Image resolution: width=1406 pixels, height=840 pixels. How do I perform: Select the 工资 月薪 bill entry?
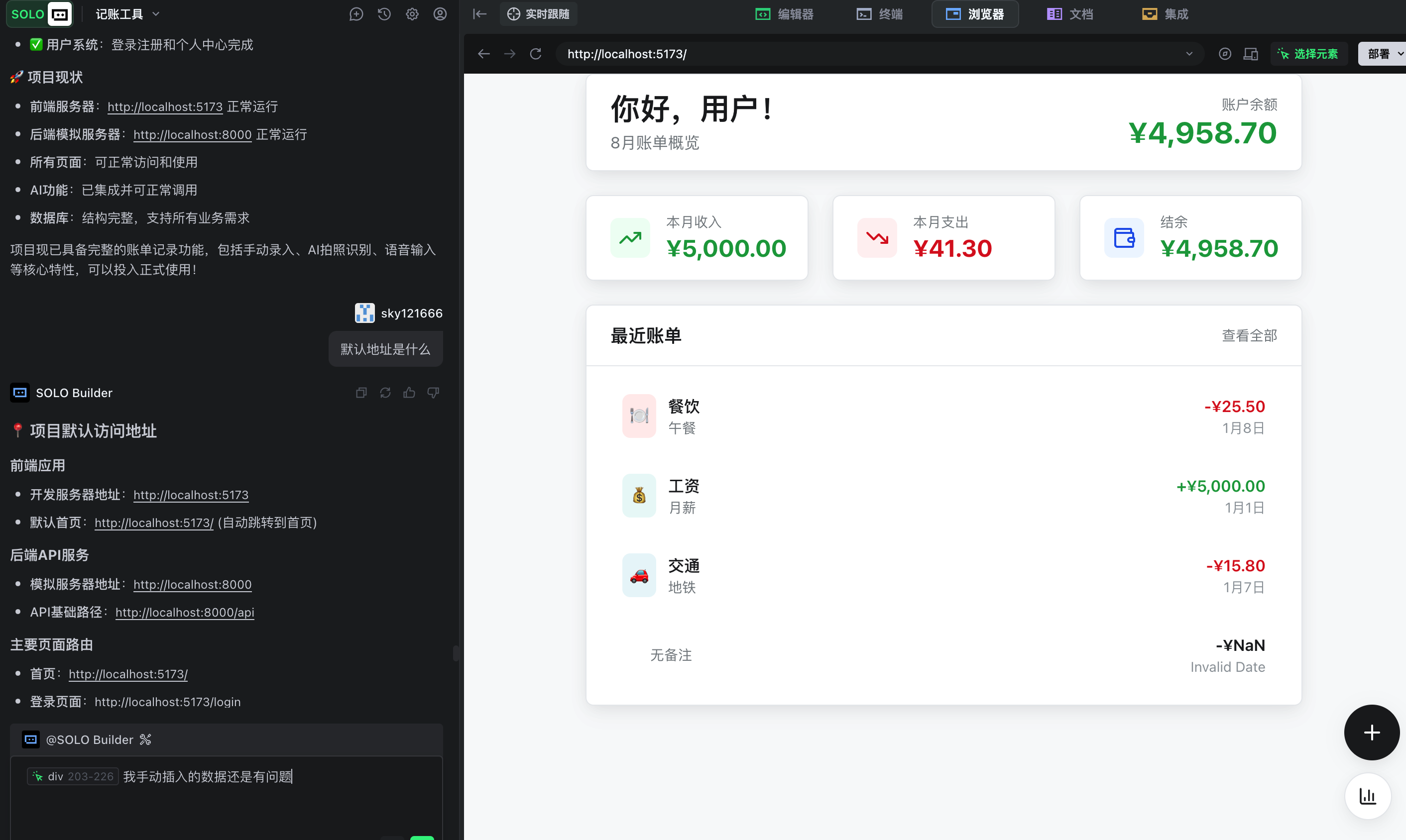coord(943,496)
